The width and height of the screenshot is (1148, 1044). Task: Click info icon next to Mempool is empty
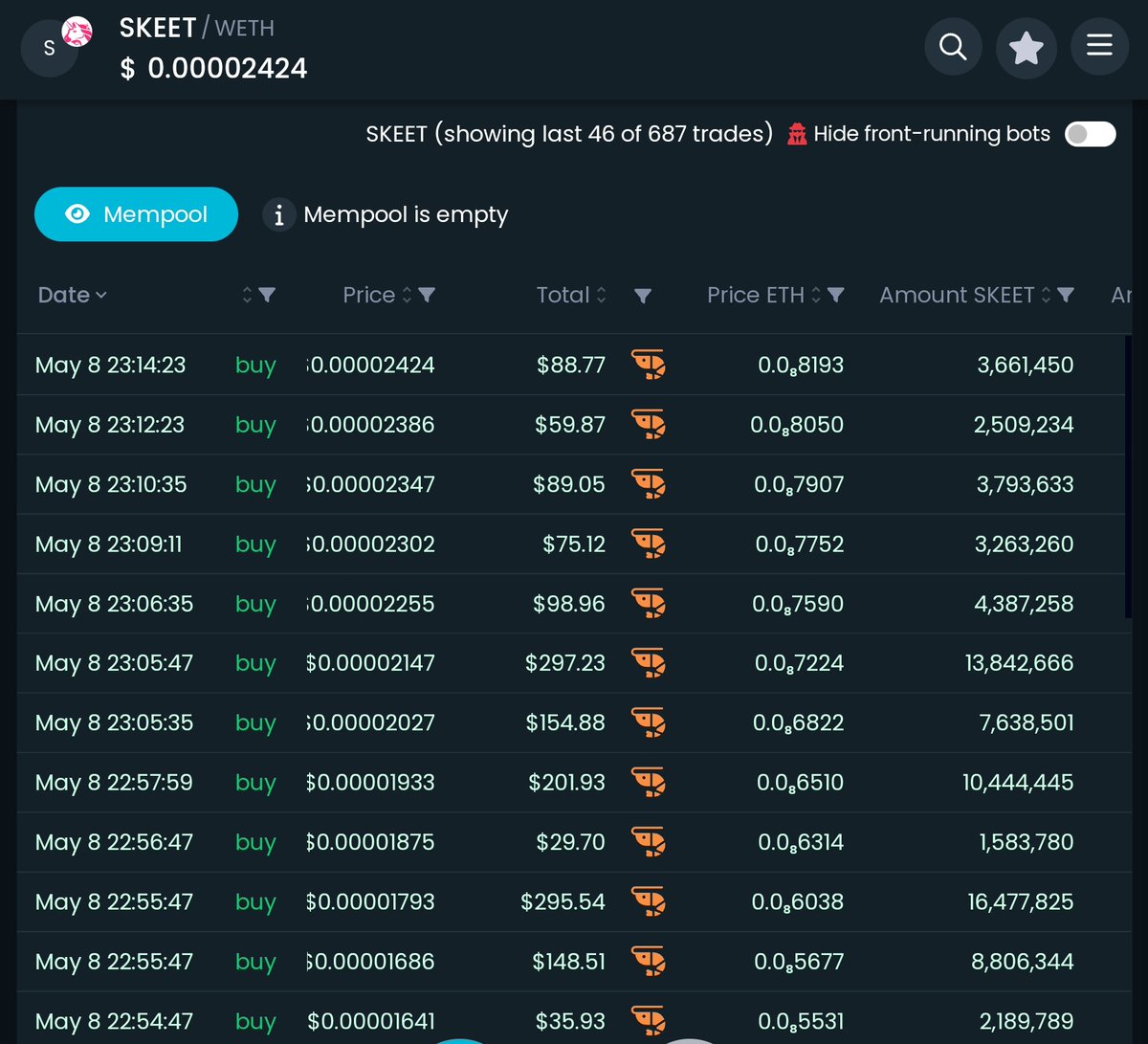(278, 215)
